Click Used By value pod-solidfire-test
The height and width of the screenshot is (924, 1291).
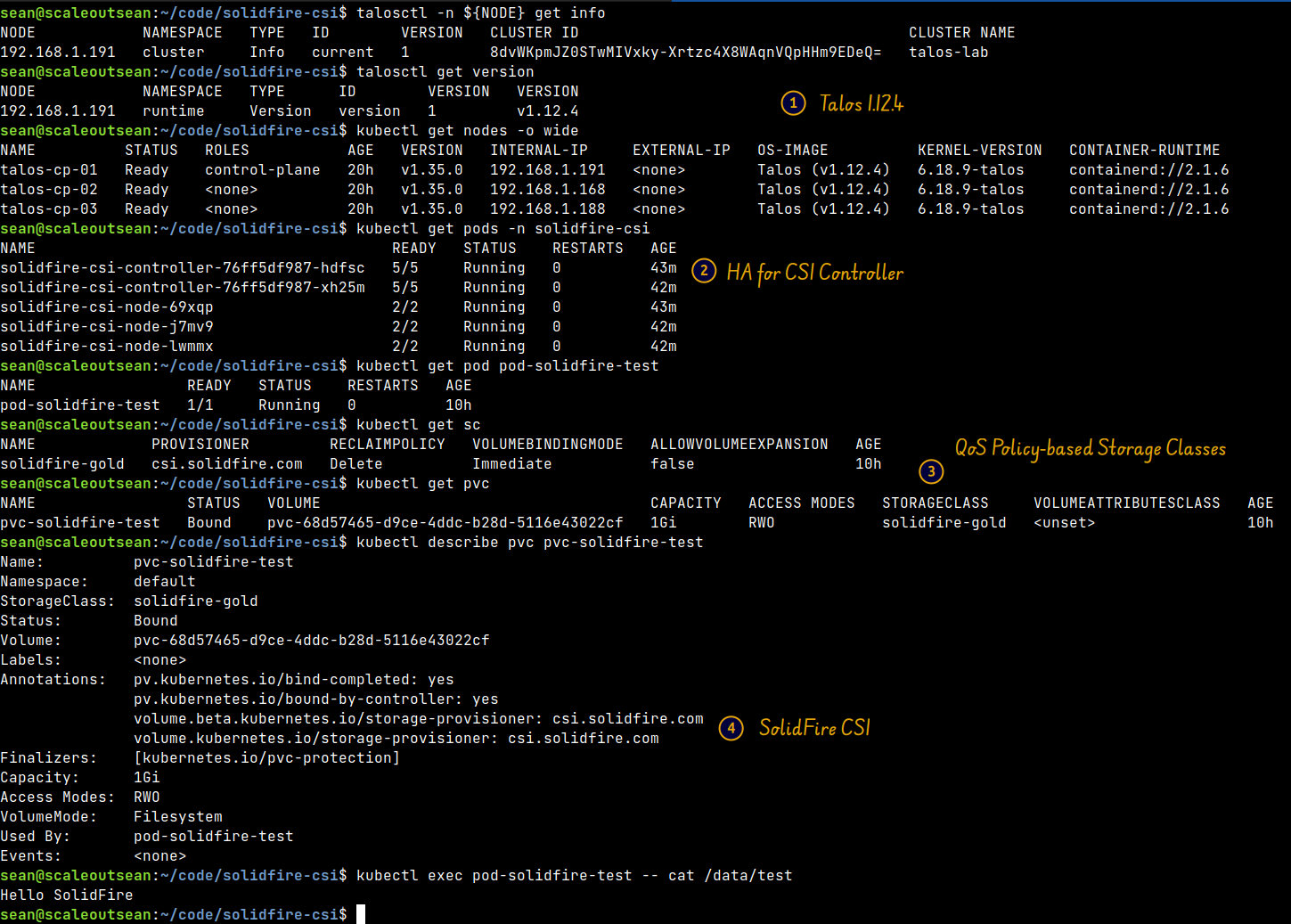[213, 836]
